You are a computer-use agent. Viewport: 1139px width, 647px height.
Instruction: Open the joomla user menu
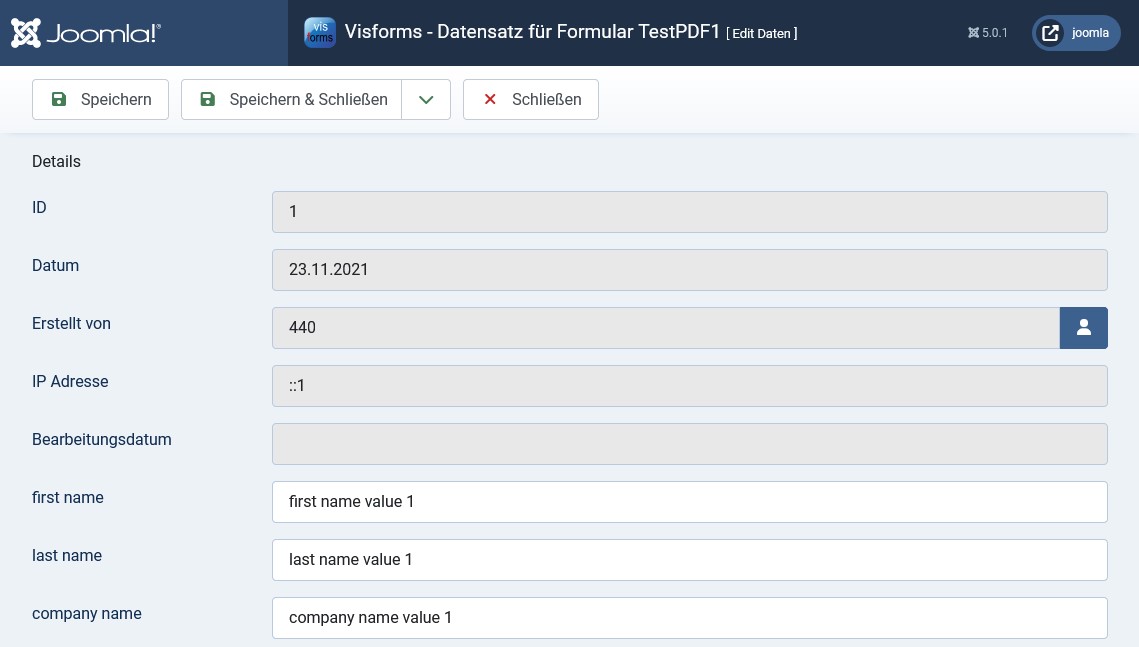(x=1076, y=33)
